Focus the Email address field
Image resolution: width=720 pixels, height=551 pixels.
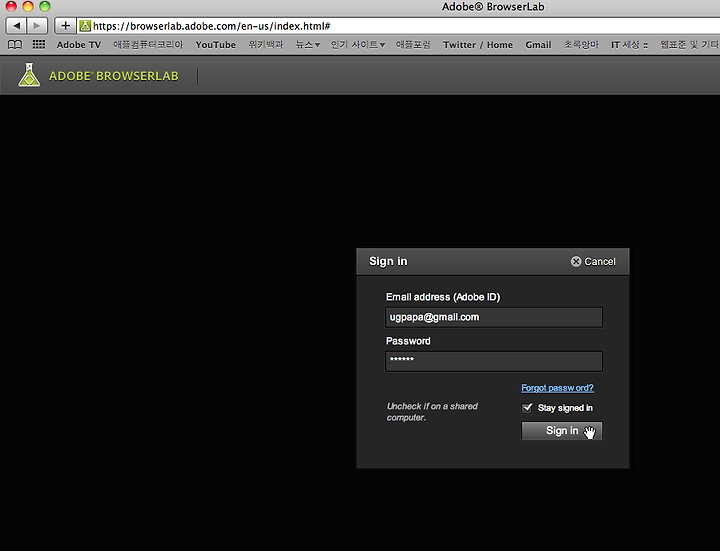[x=494, y=317]
